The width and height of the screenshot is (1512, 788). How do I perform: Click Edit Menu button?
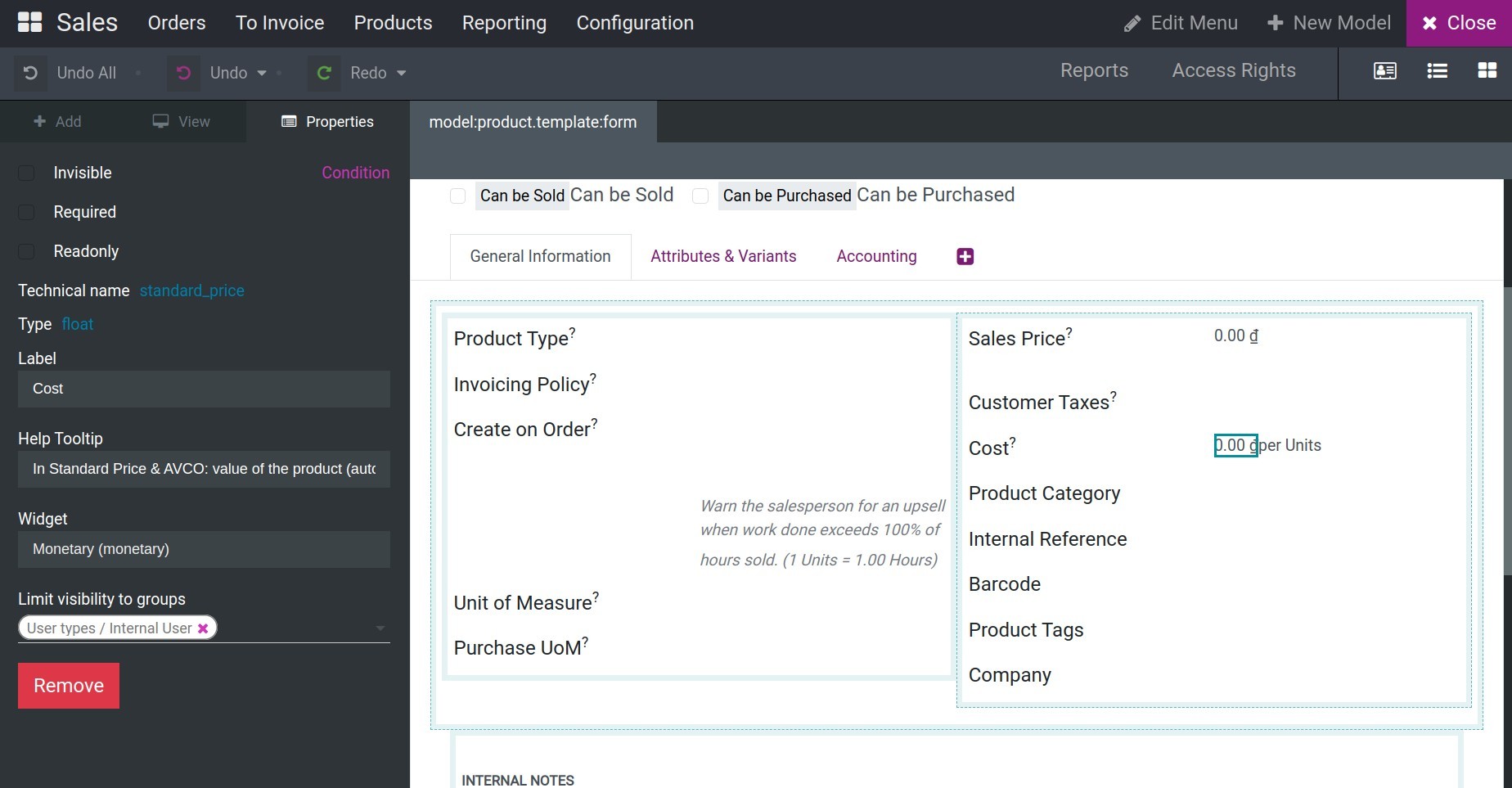[x=1181, y=23]
